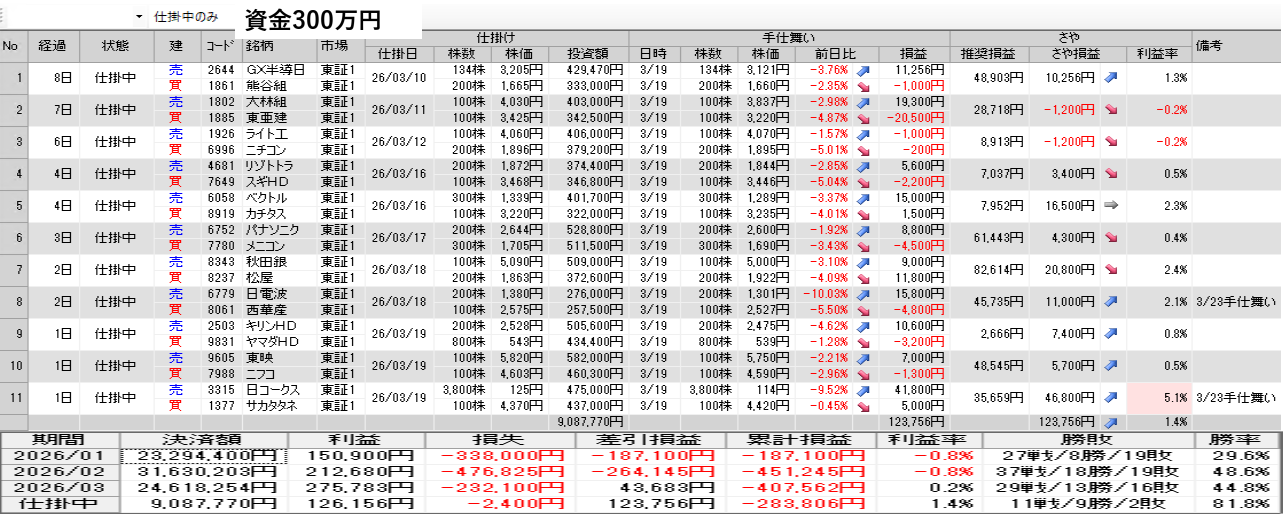Click the blue arrow next to さや損益 10,256円
This screenshot has width=1283, height=514.
[x=1111, y=78]
